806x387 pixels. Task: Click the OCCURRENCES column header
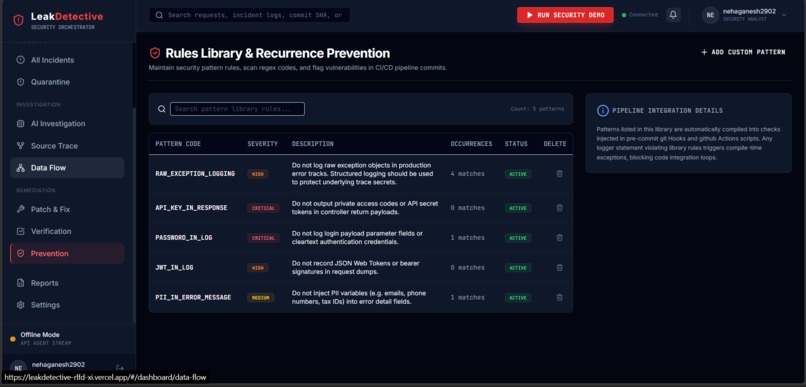[471, 144]
